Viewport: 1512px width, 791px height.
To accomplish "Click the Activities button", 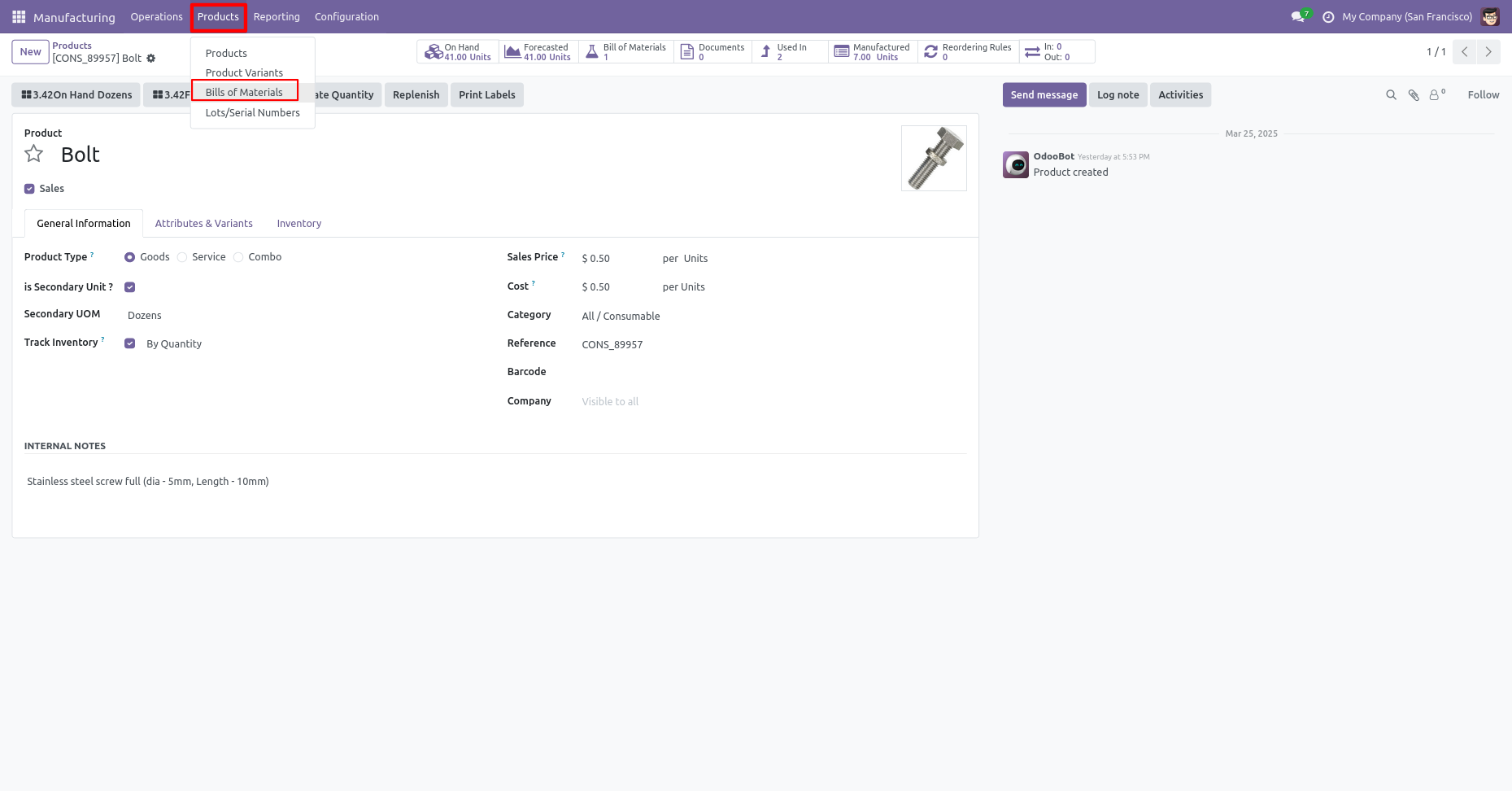I will [1181, 94].
